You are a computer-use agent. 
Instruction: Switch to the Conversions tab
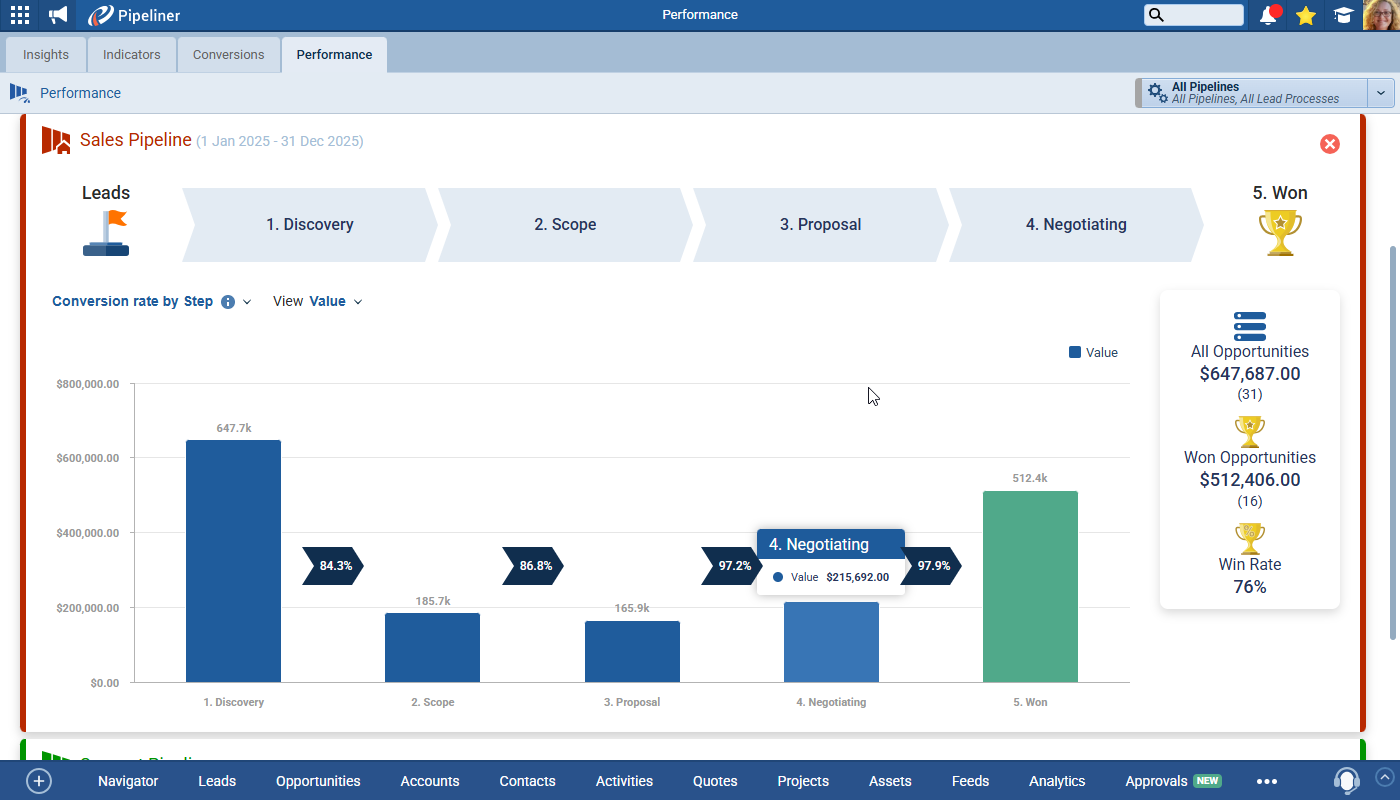click(228, 55)
